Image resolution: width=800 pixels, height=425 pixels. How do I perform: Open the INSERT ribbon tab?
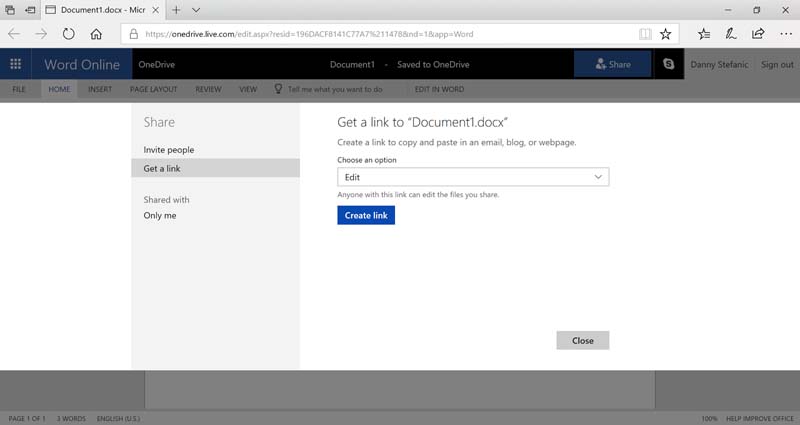click(x=100, y=89)
